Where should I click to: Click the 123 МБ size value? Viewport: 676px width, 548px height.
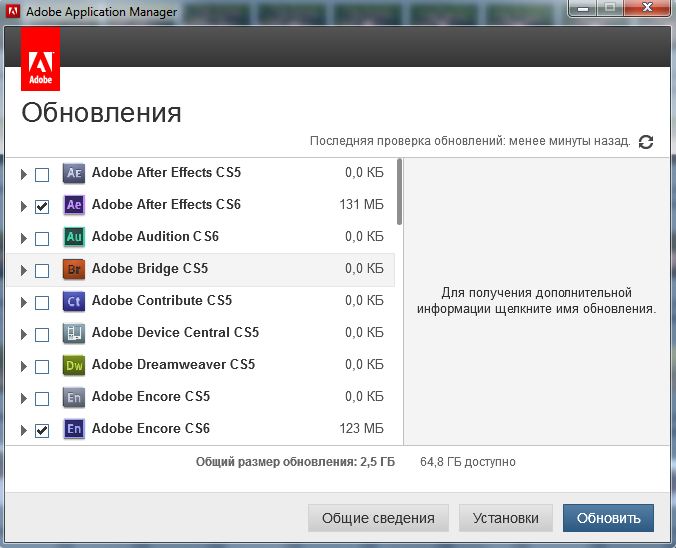361,428
